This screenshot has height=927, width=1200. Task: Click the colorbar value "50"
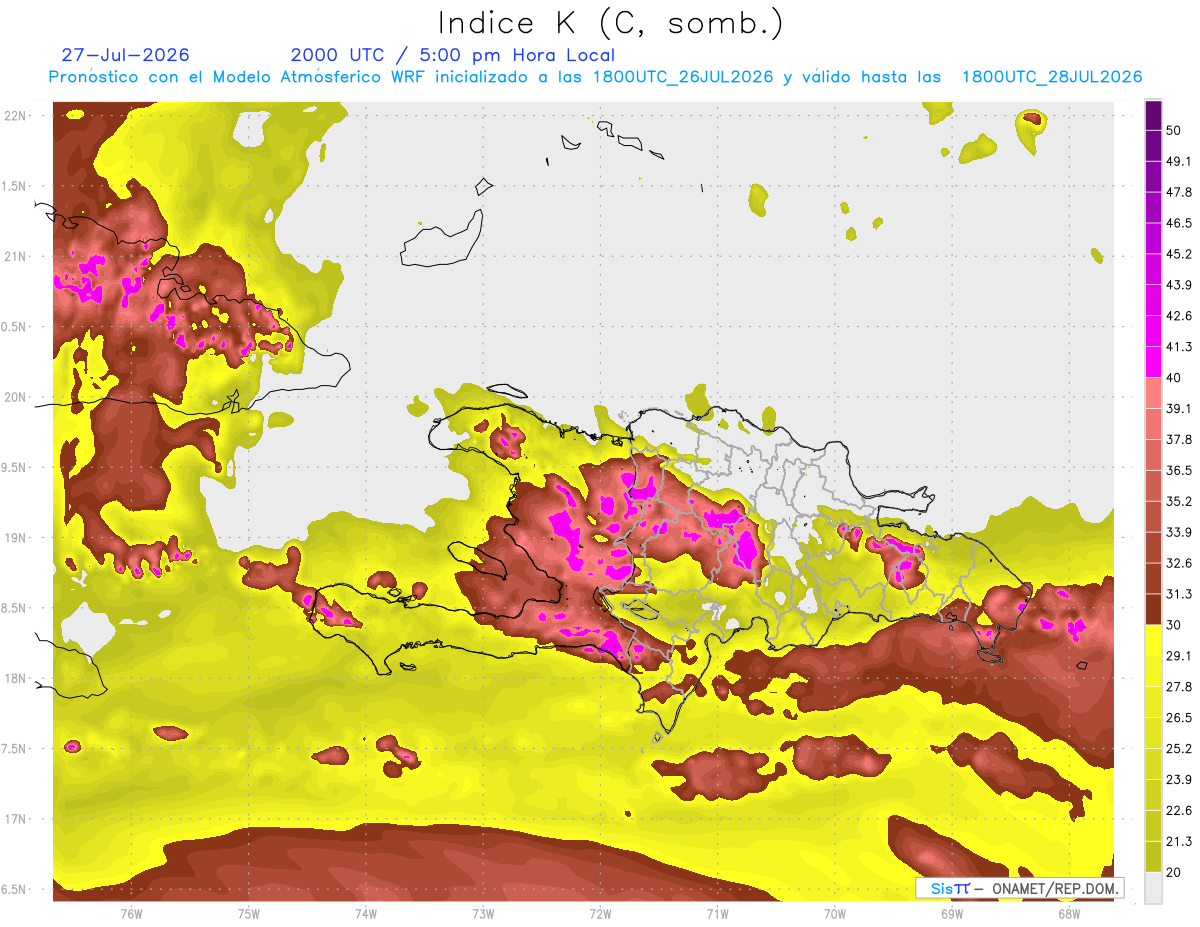tap(1175, 130)
